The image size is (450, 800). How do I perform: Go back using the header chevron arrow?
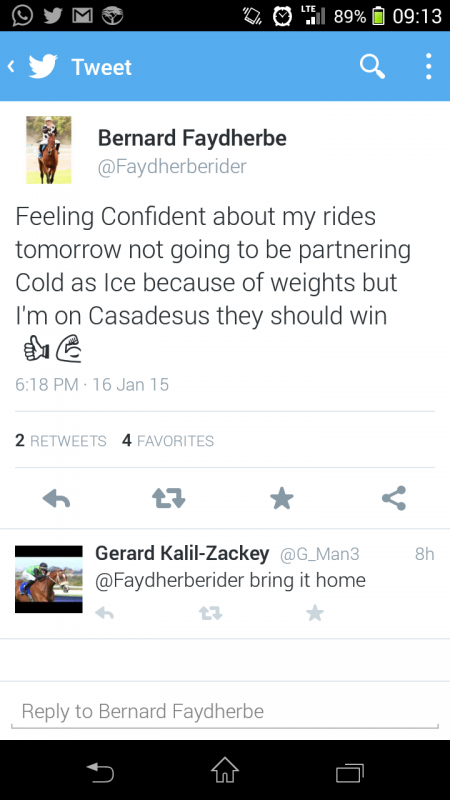click(x=11, y=66)
